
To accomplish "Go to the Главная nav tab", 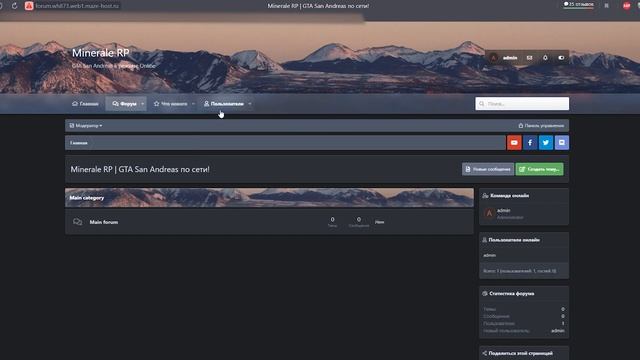I will click(85, 104).
